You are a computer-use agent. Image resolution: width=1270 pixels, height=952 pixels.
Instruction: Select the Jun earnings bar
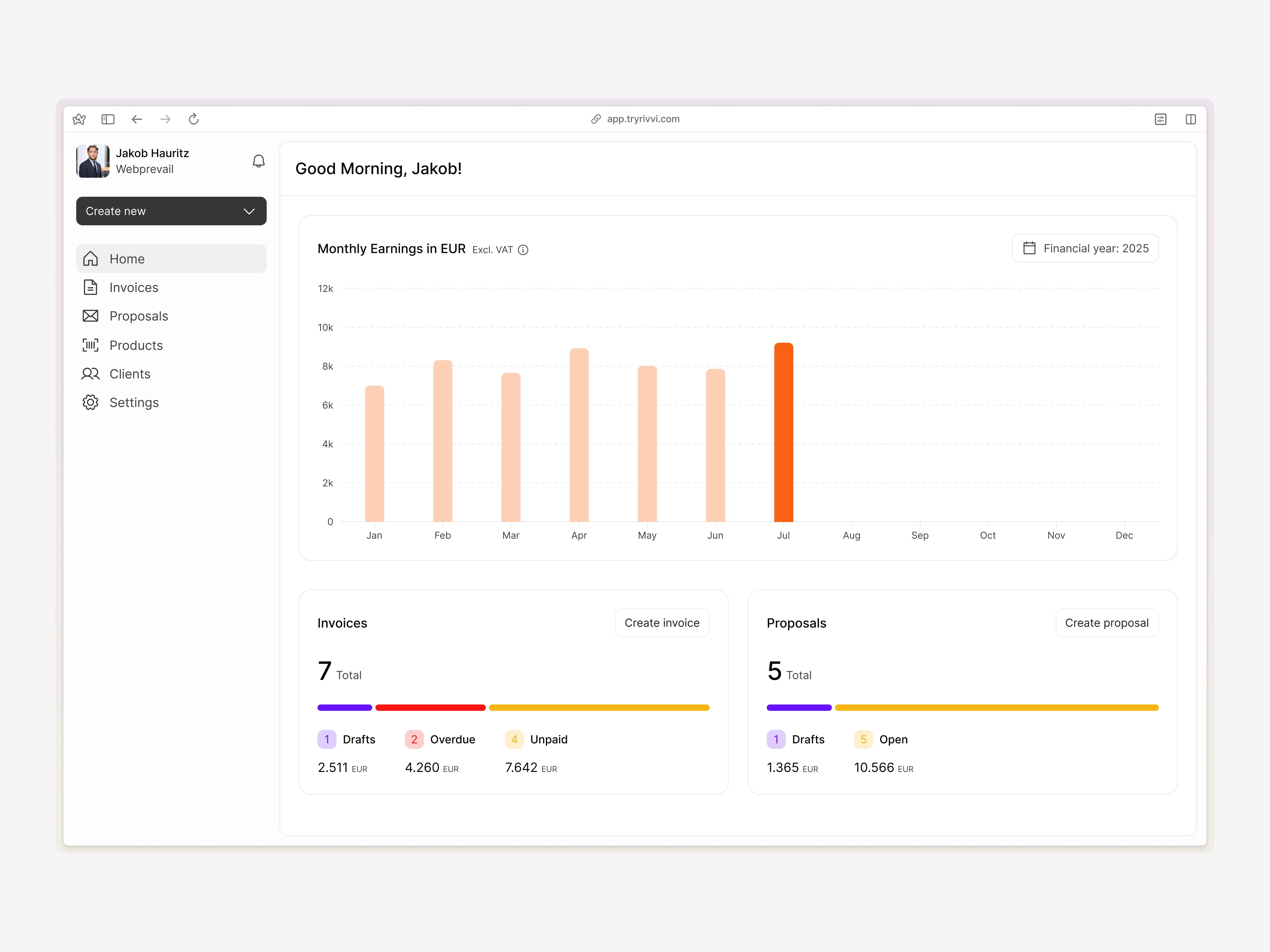pyautogui.click(x=715, y=445)
